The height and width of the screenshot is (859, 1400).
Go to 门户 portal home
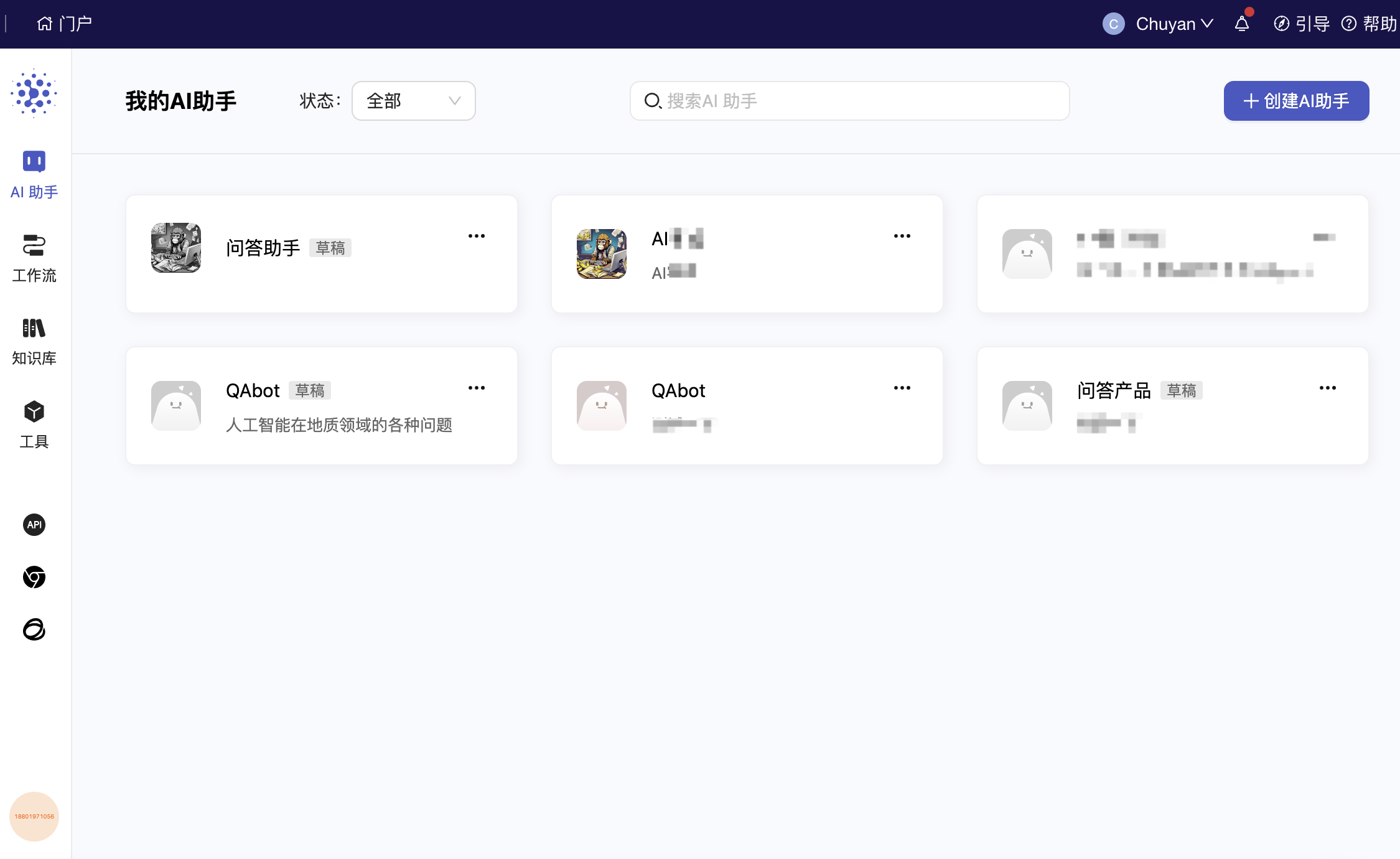click(x=64, y=24)
